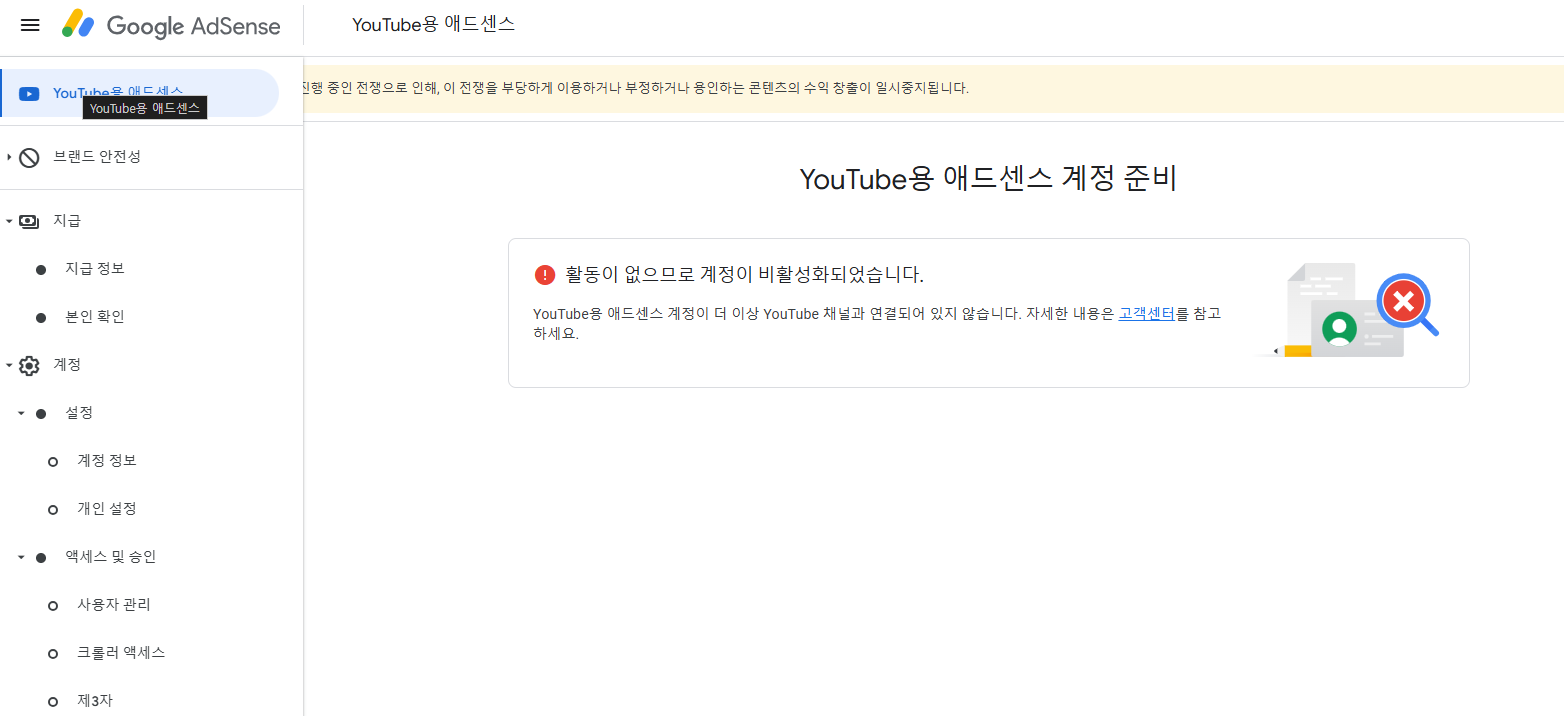Open 브랜드 안전성 menu item

97,157
